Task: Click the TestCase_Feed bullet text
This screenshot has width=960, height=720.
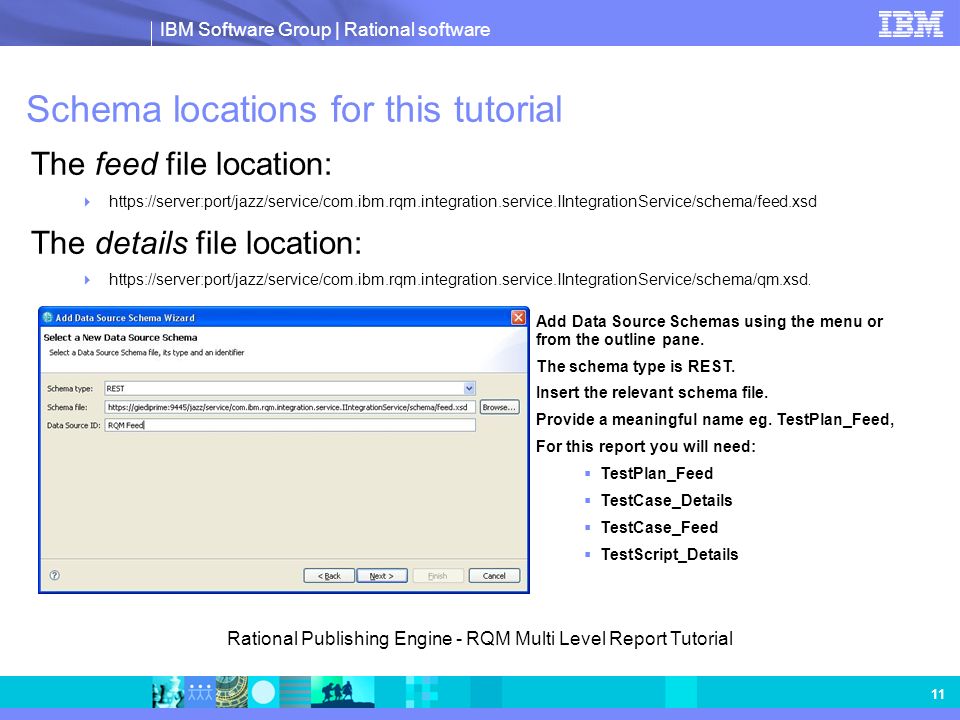Action: point(659,527)
